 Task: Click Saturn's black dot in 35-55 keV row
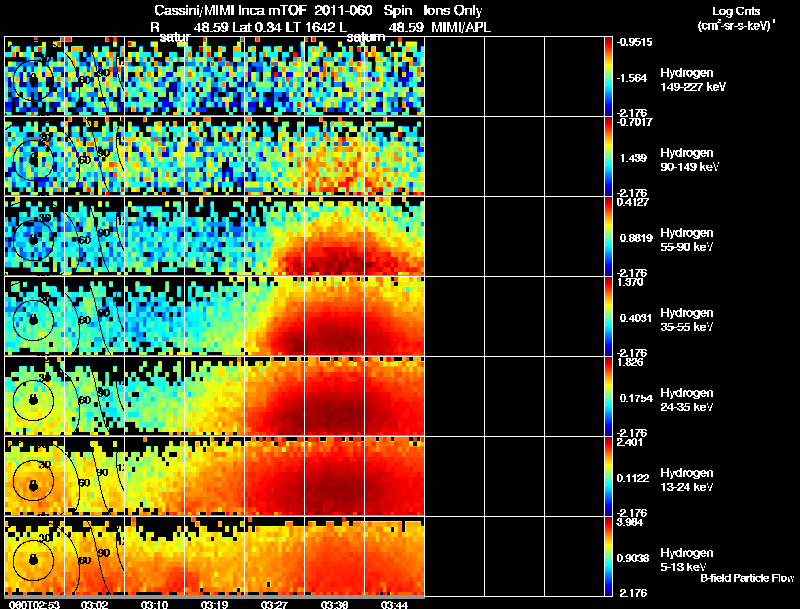click(34, 320)
